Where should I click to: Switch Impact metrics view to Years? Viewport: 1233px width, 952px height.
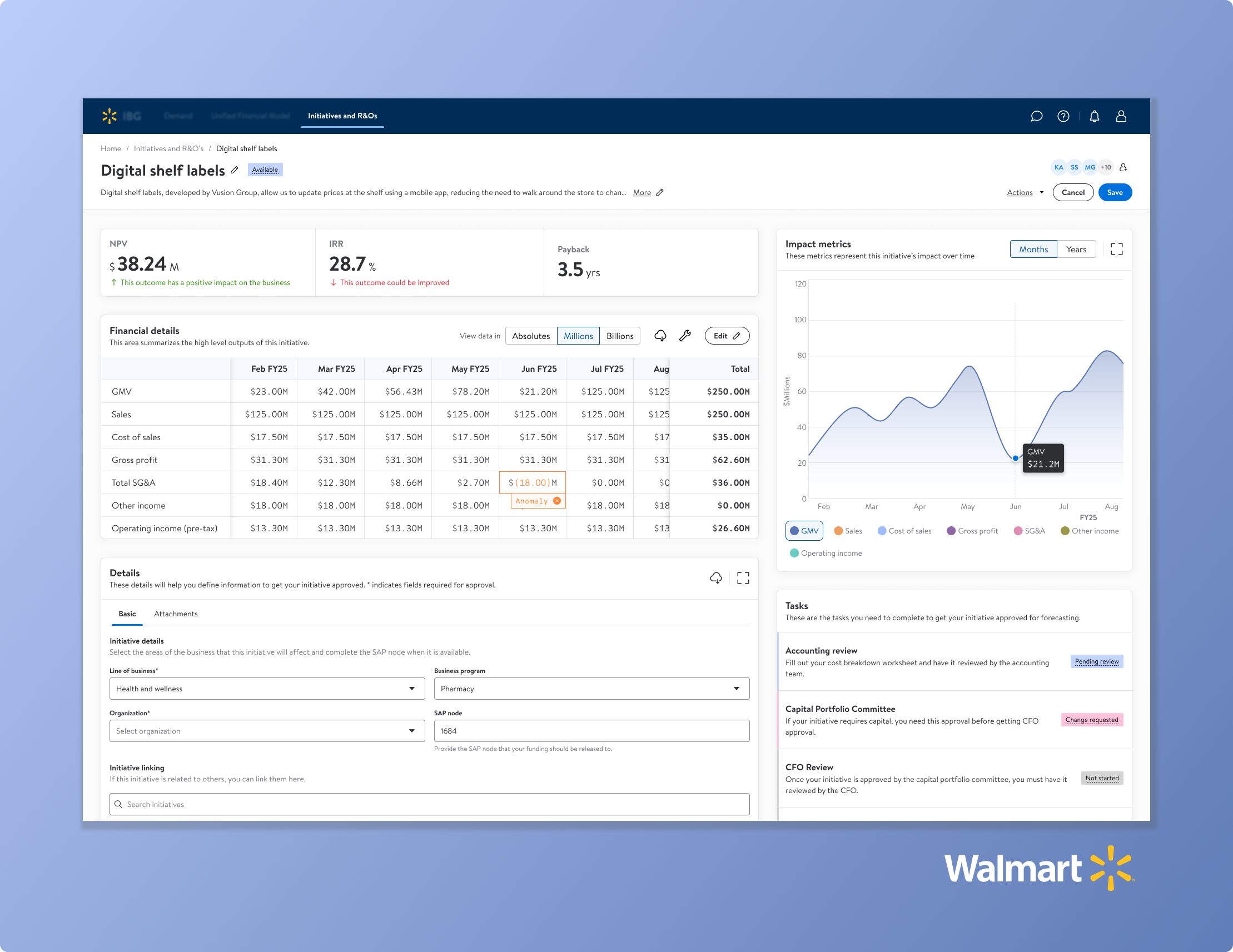pyautogui.click(x=1076, y=249)
